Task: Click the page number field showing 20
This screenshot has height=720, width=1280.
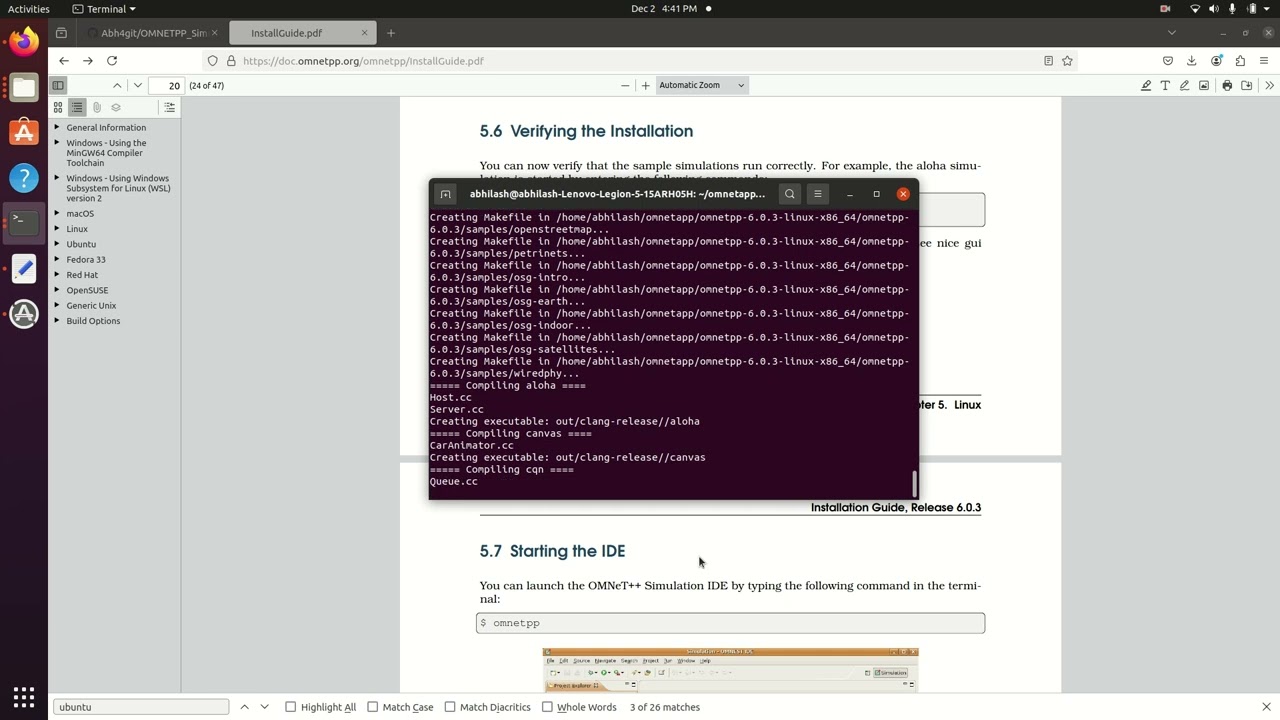Action: click(x=167, y=85)
